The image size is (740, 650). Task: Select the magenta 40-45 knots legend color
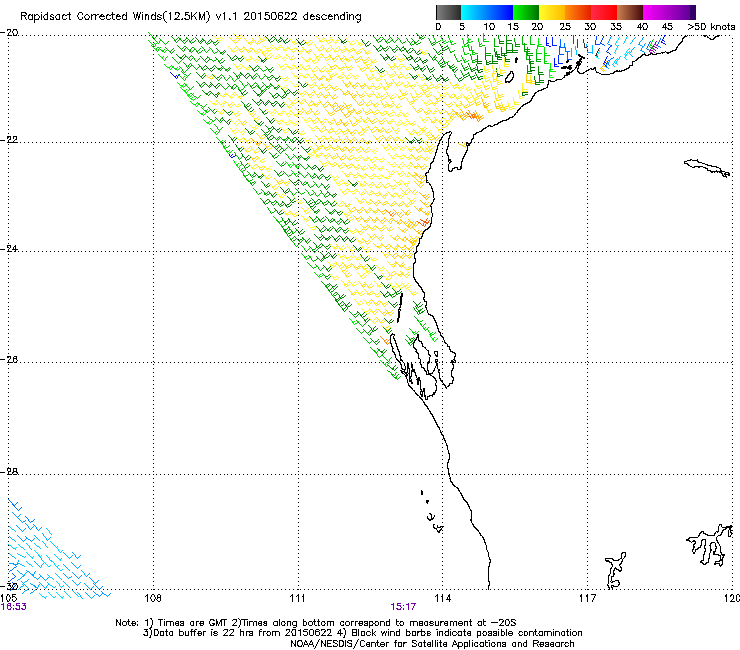(x=656, y=12)
